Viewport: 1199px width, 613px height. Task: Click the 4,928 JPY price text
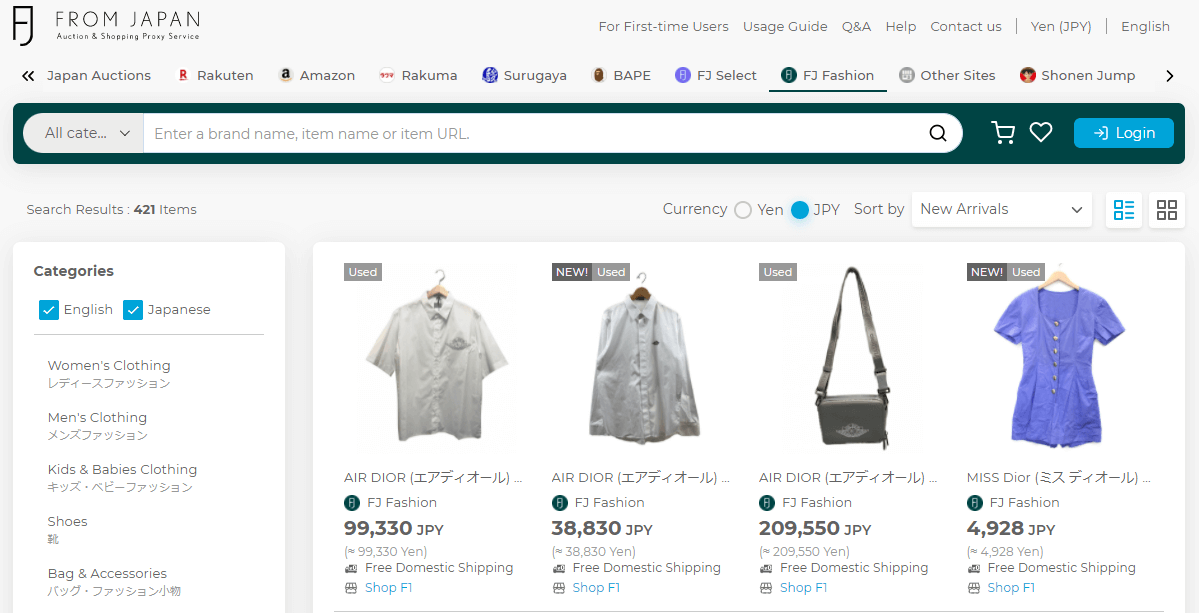point(1011,528)
